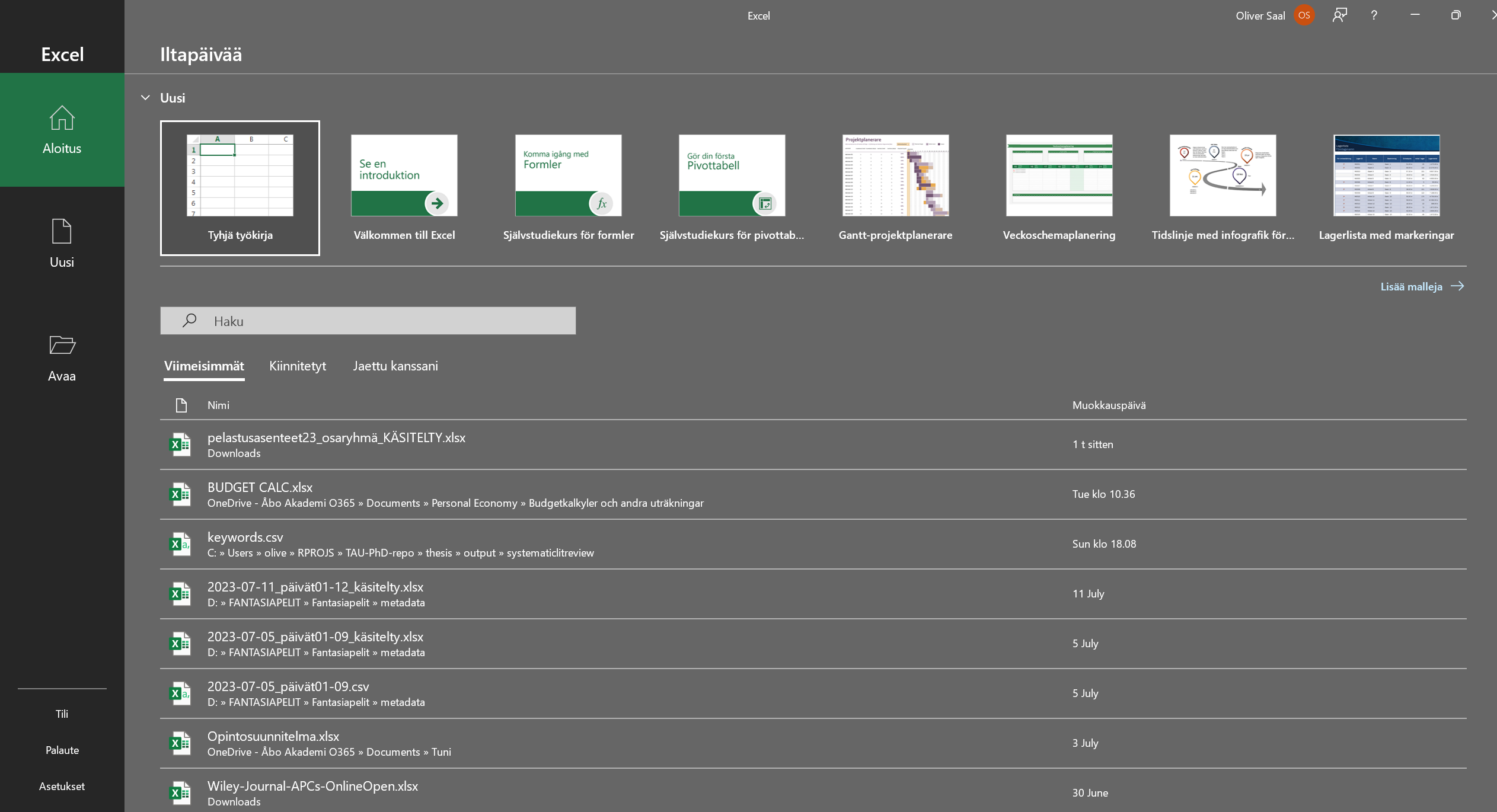The image size is (1497, 812).
Task: Click the OS account avatar
Action: click(x=1304, y=15)
